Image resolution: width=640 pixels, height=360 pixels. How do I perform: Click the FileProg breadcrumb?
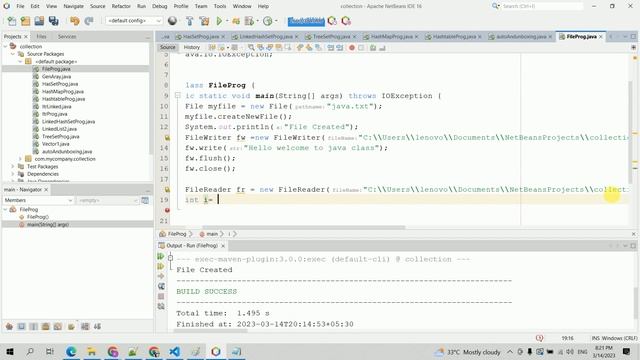coord(177,234)
